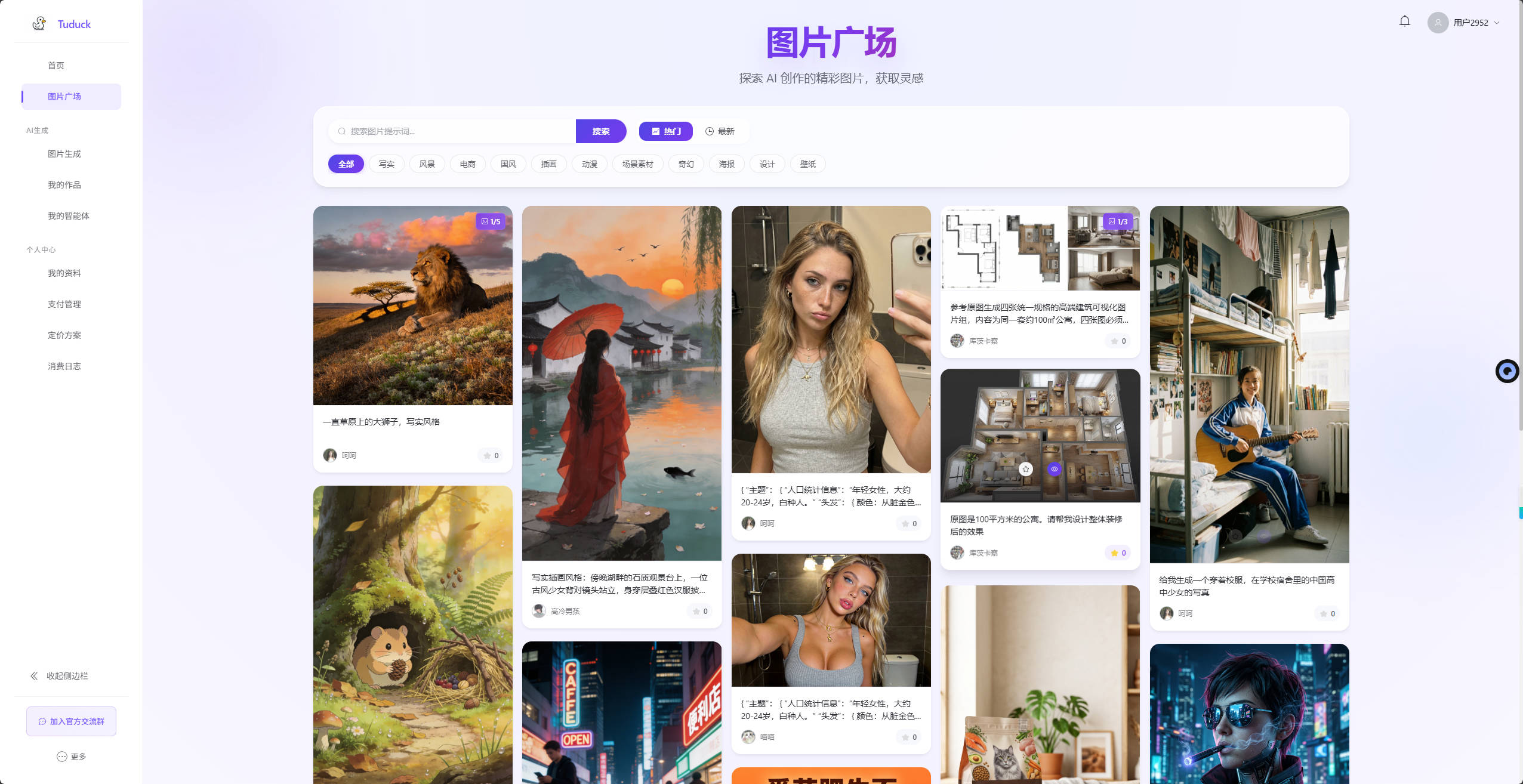Sort the gallery by 最新

click(x=720, y=131)
